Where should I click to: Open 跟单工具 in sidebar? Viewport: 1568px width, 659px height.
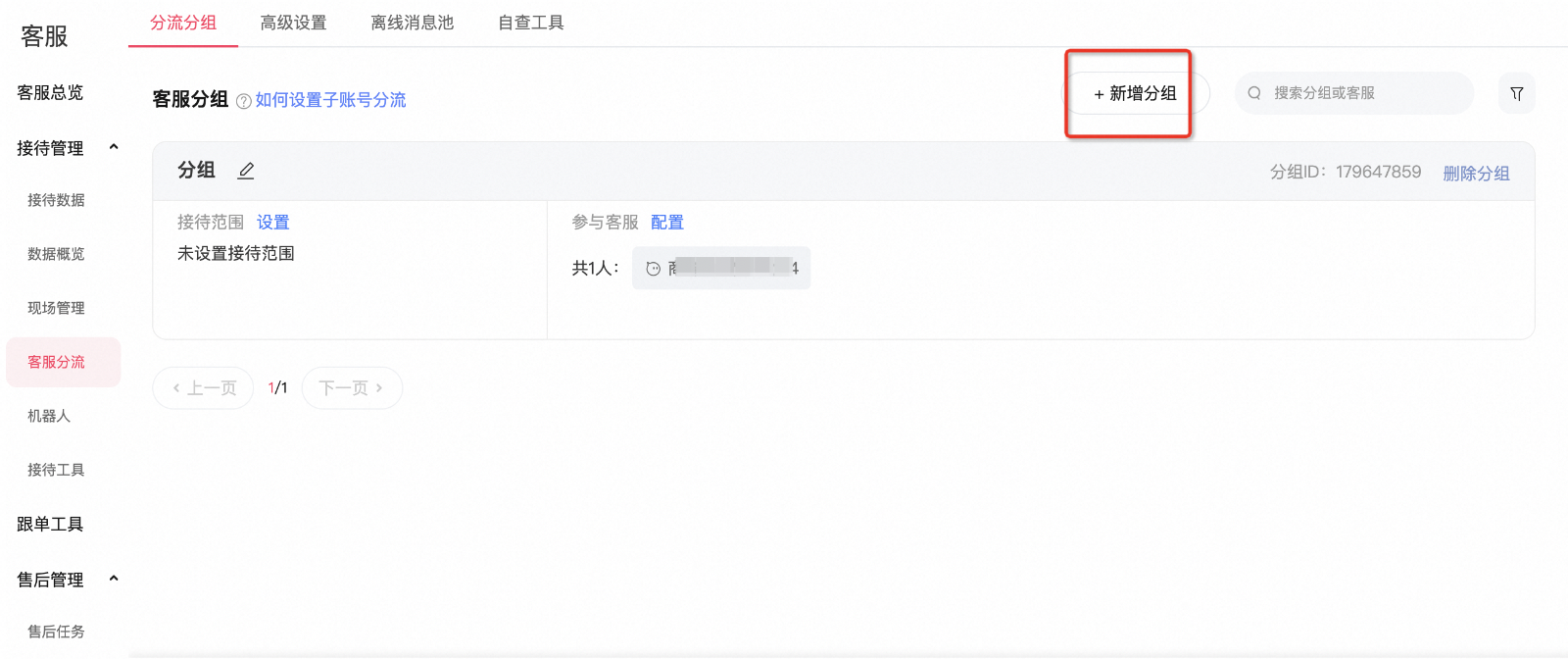[x=50, y=524]
